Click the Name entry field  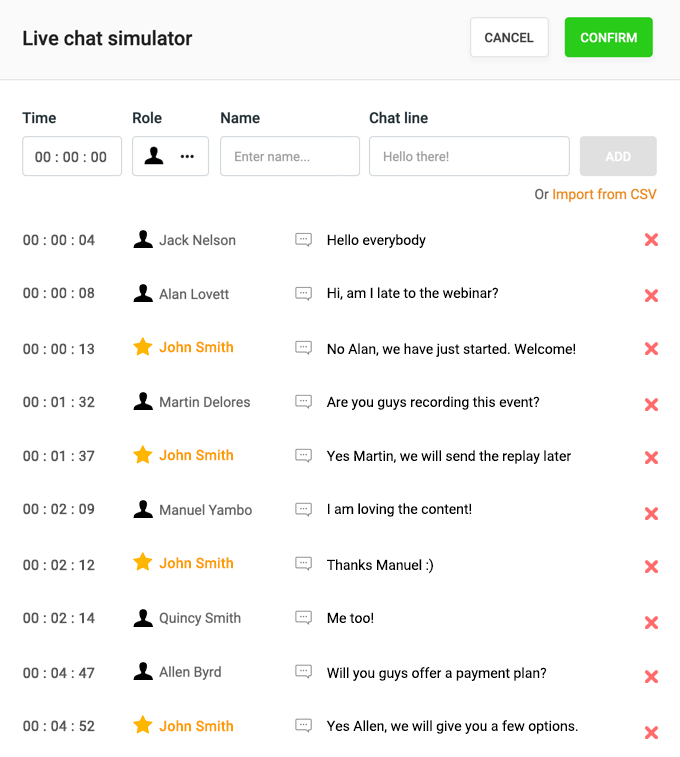click(x=289, y=156)
